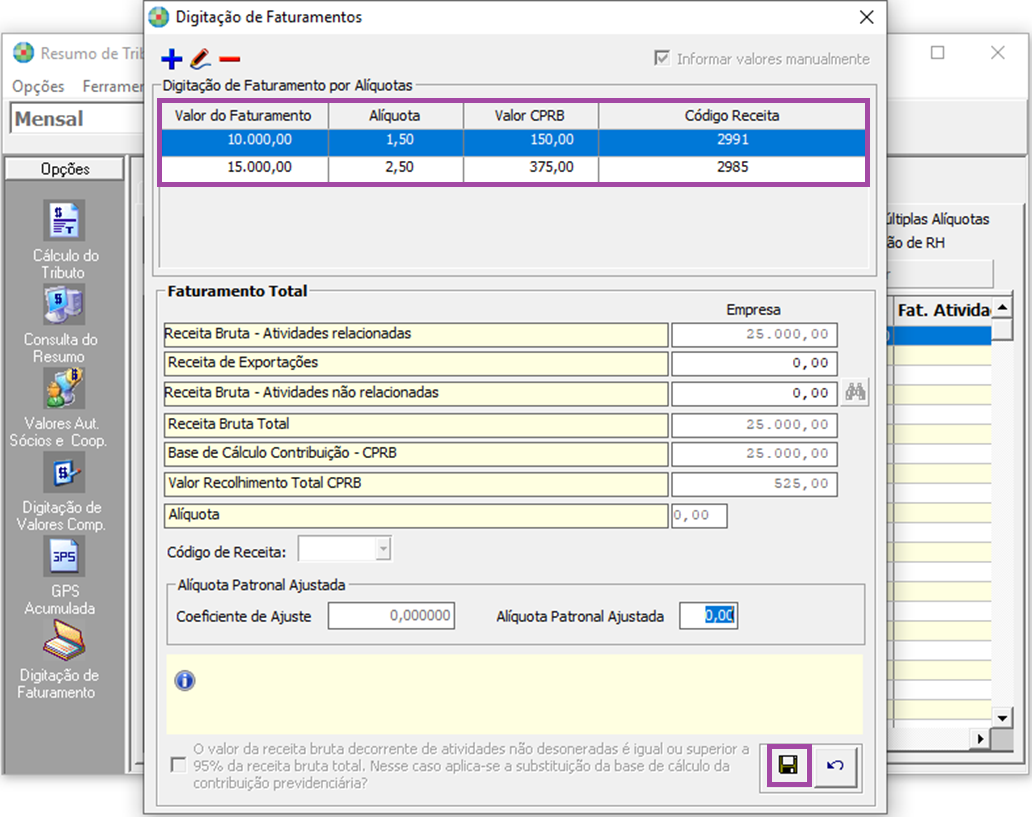Click the red minus delete icon

click(230, 59)
